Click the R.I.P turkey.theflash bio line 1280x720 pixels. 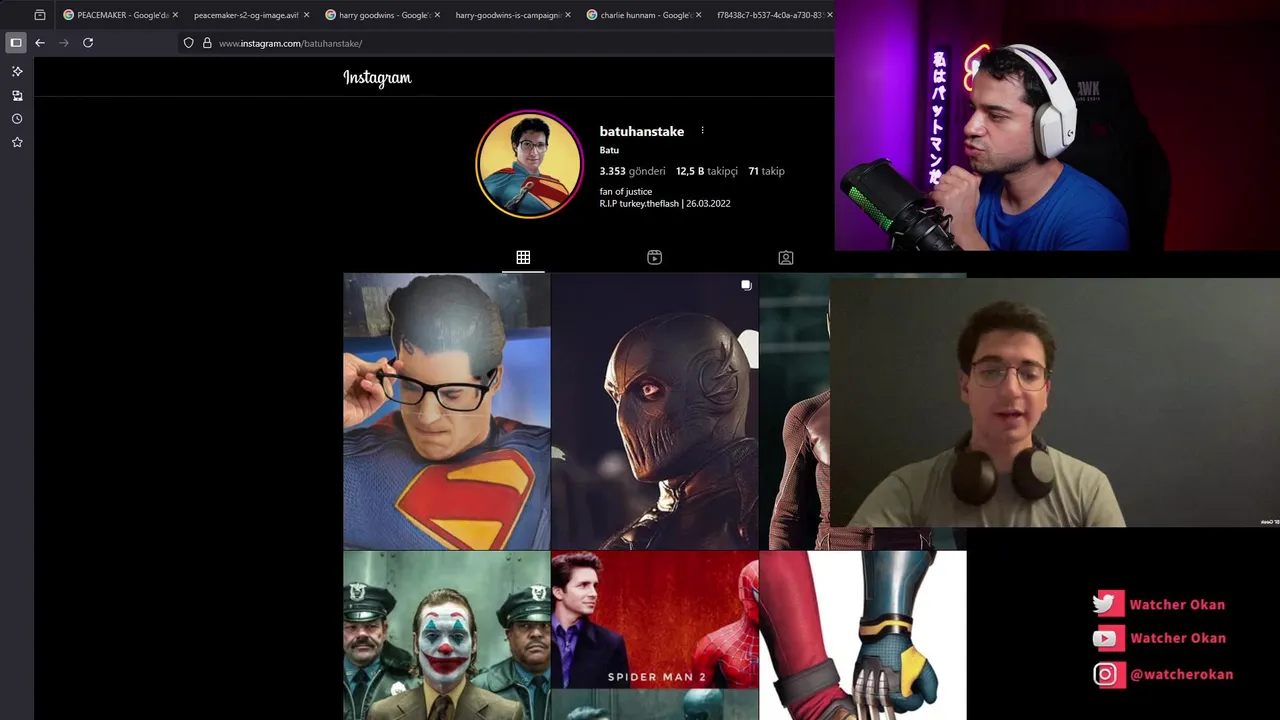pos(665,203)
